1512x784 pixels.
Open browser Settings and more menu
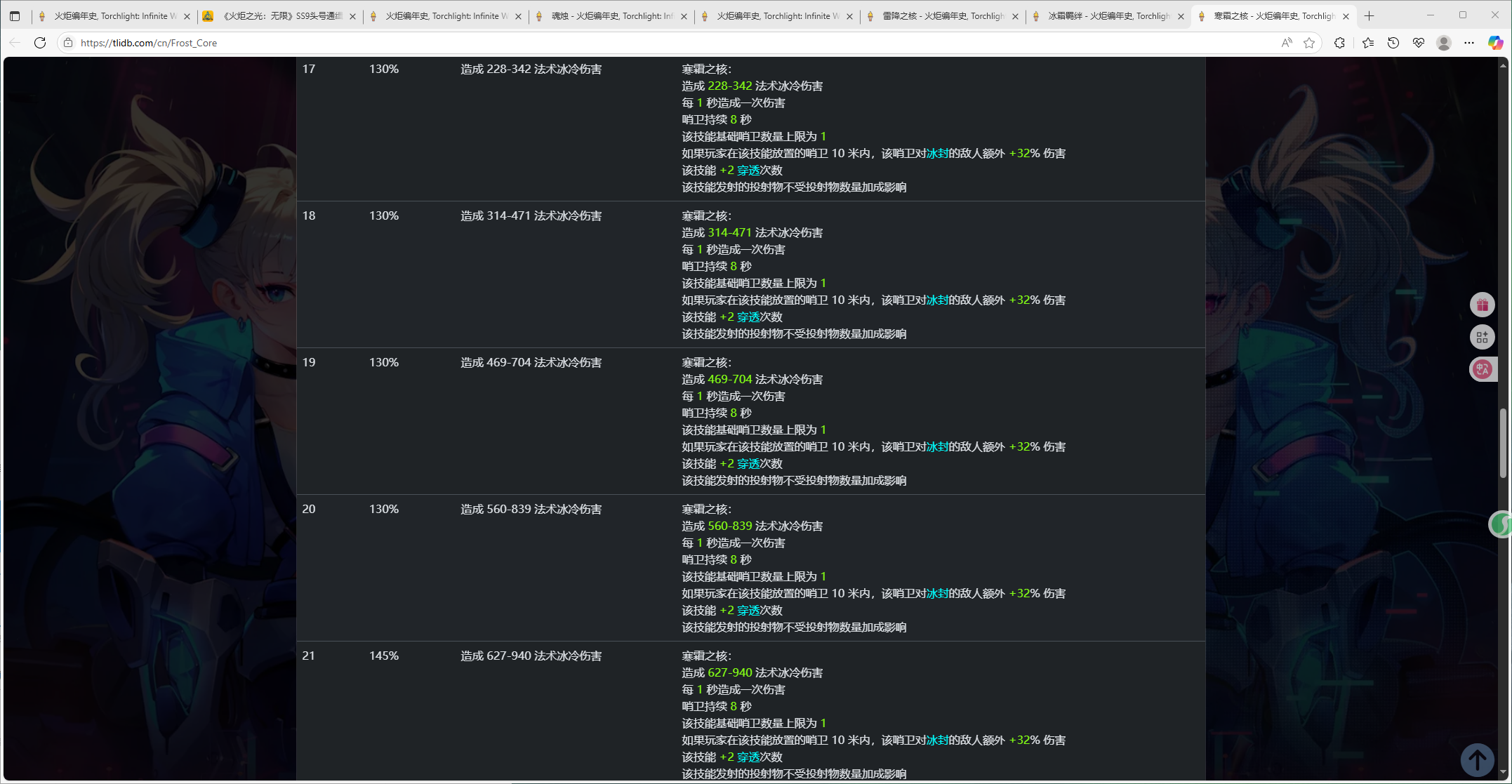(x=1469, y=43)
